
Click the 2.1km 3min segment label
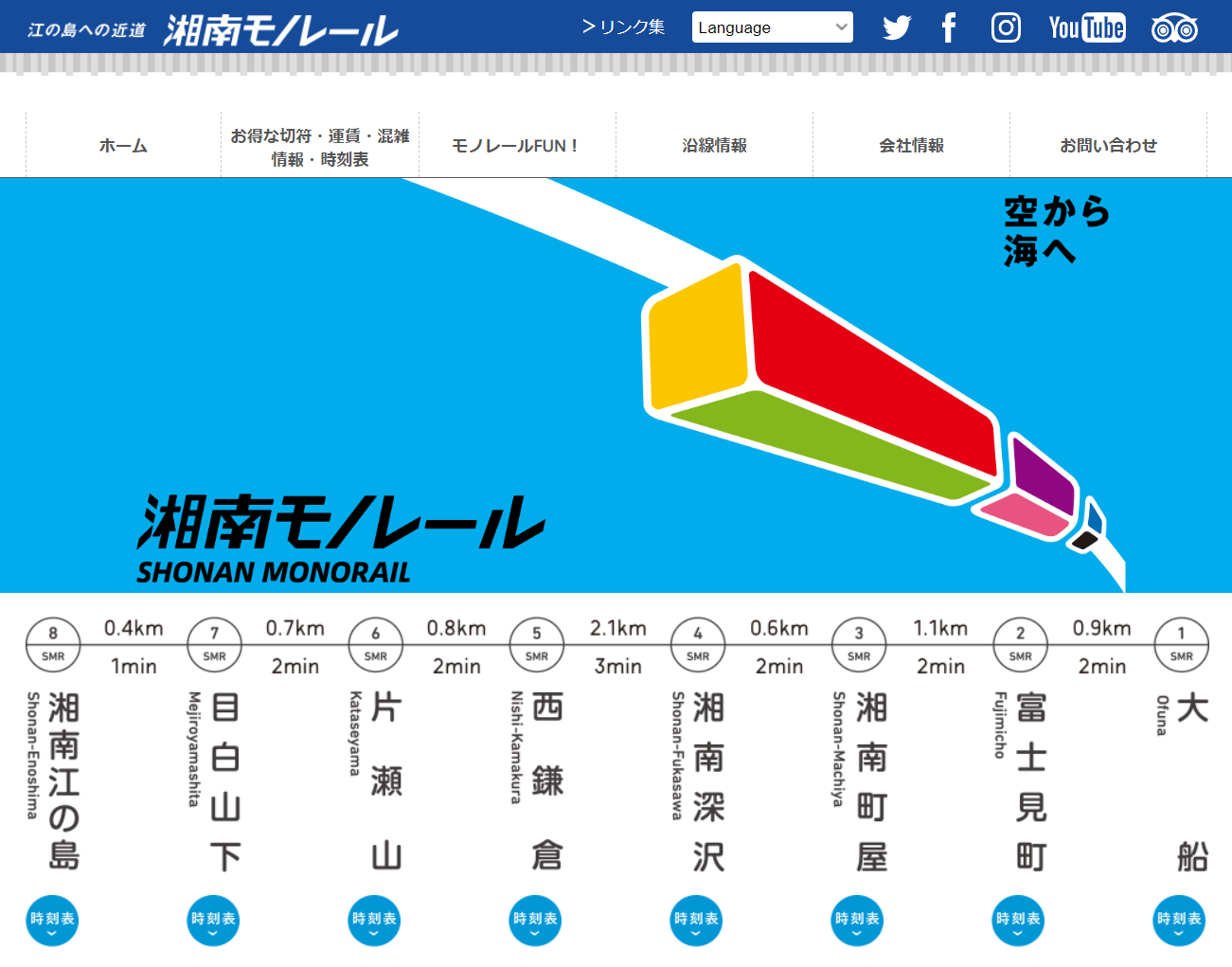pos(617,647)
